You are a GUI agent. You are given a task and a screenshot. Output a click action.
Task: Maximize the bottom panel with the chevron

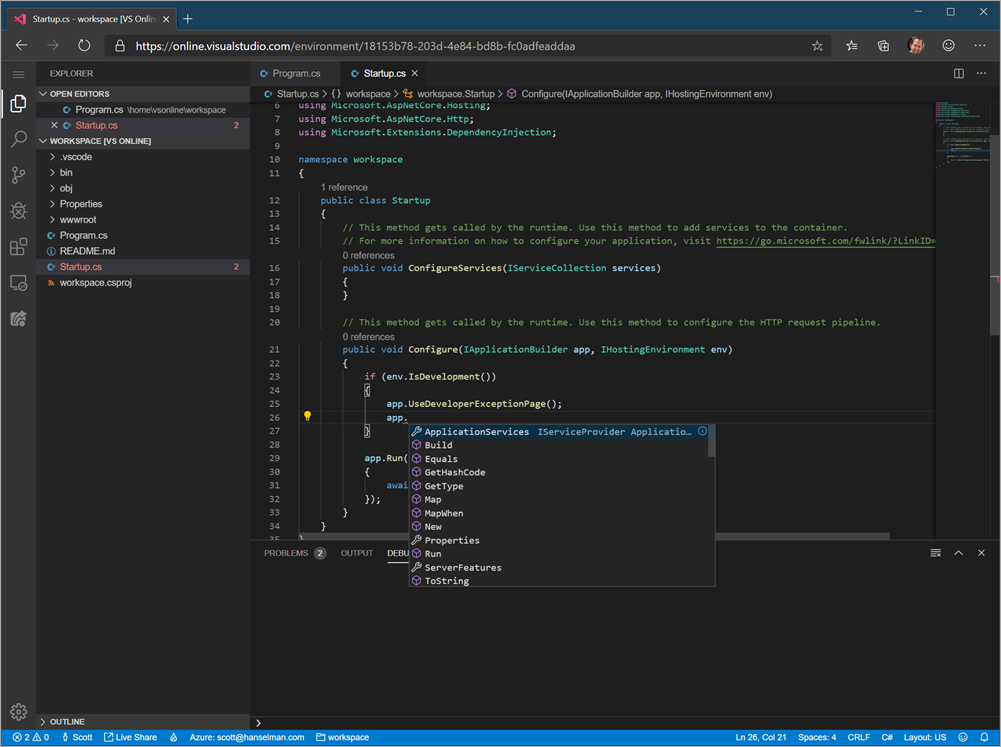(958, 553)
